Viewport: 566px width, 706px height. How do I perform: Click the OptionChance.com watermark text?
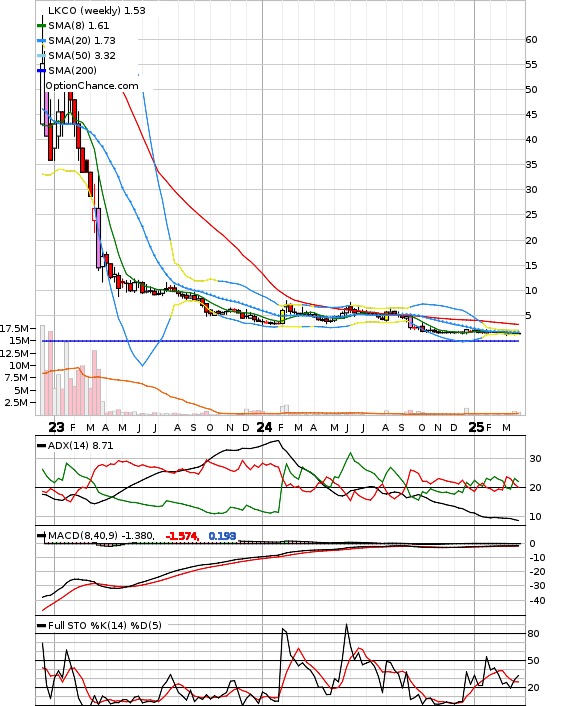point(92,86)
